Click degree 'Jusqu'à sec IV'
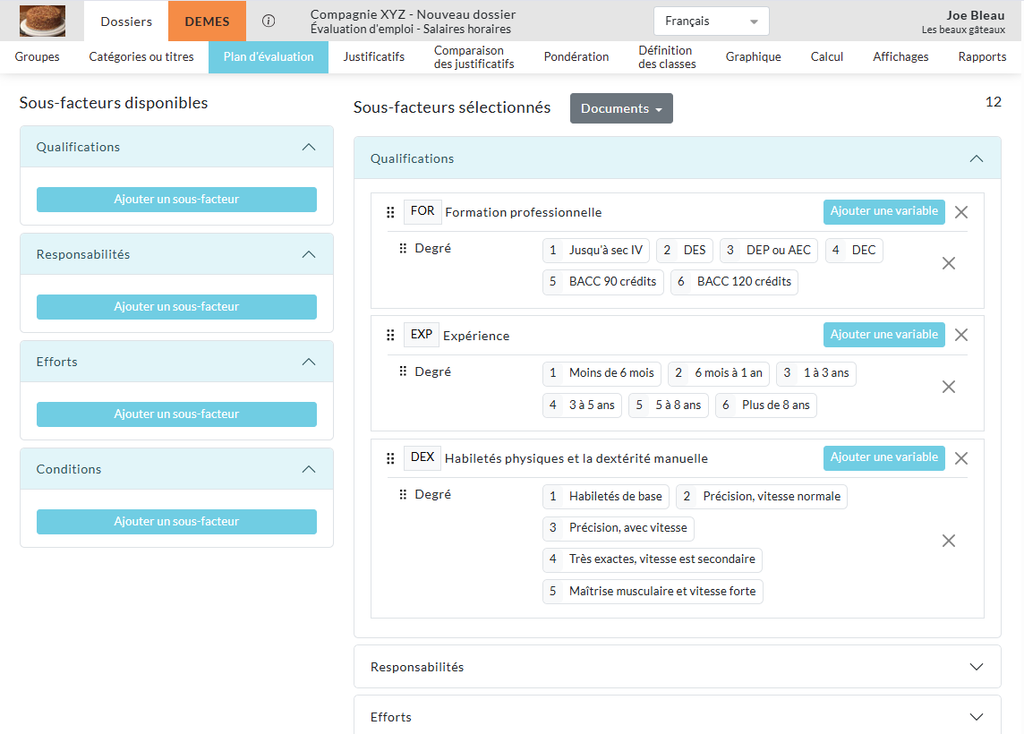This screenshot has height=734, width=1024. [x=596, y=250]
